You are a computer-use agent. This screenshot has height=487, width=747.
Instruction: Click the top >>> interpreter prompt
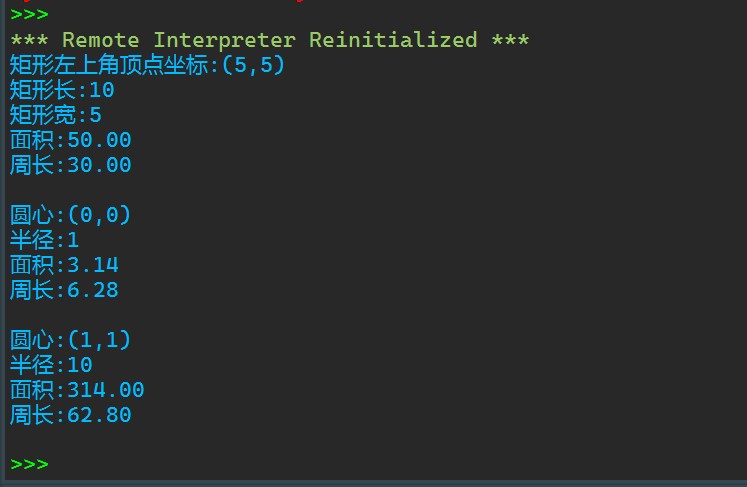[29, 15]
